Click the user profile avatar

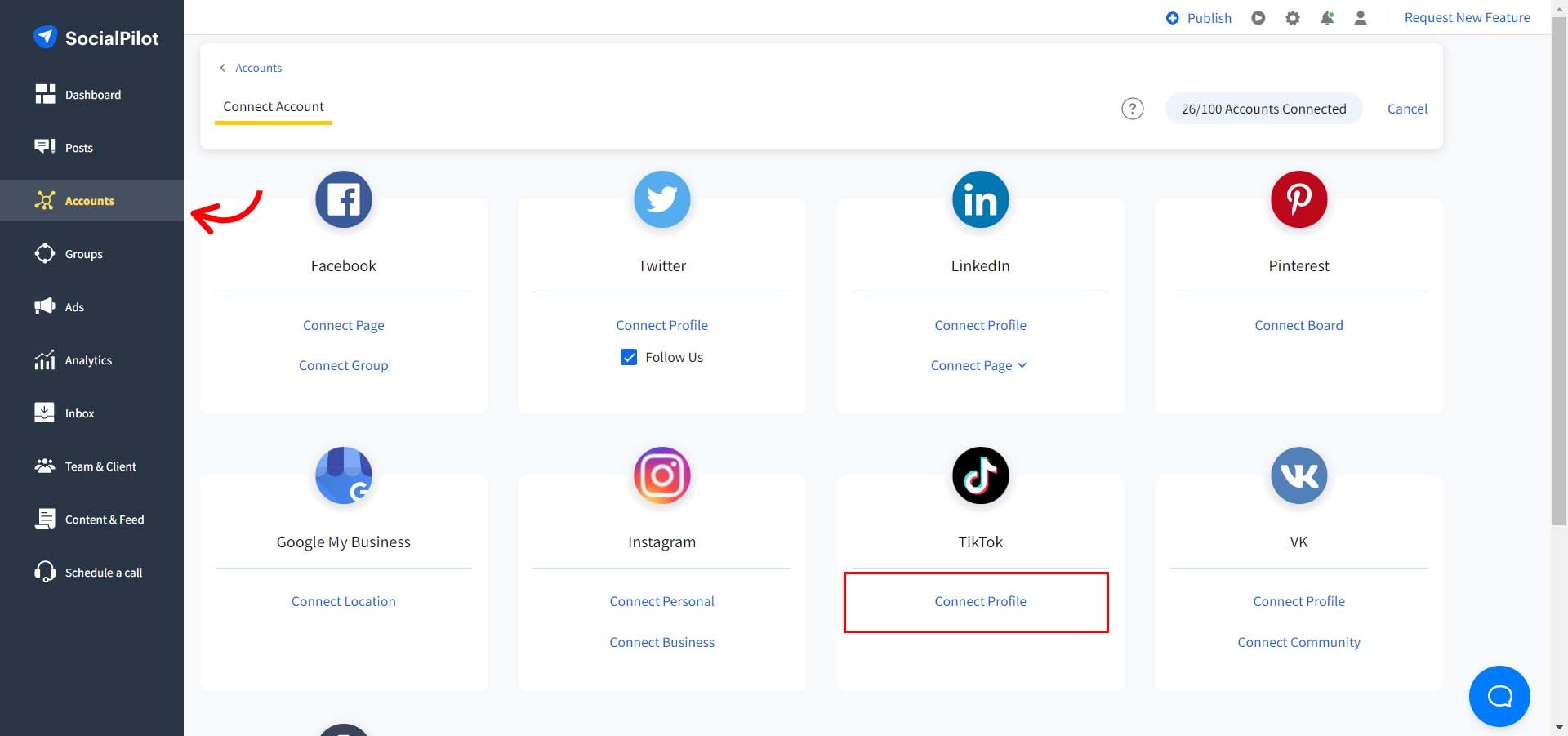[x=1360, y=17]
